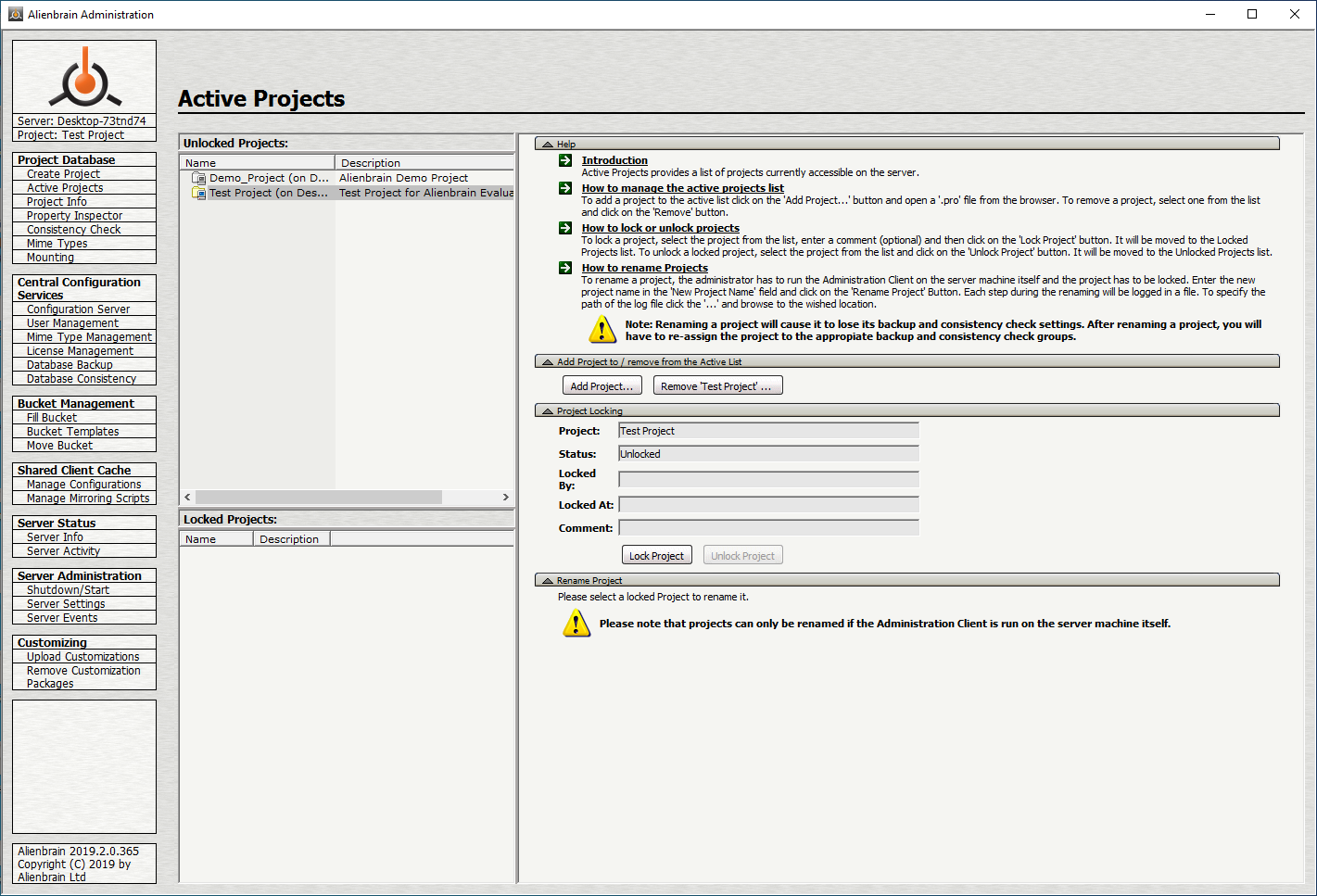The image size is (1317, 896).
Task: Go to User Management page
Action: 72,323
